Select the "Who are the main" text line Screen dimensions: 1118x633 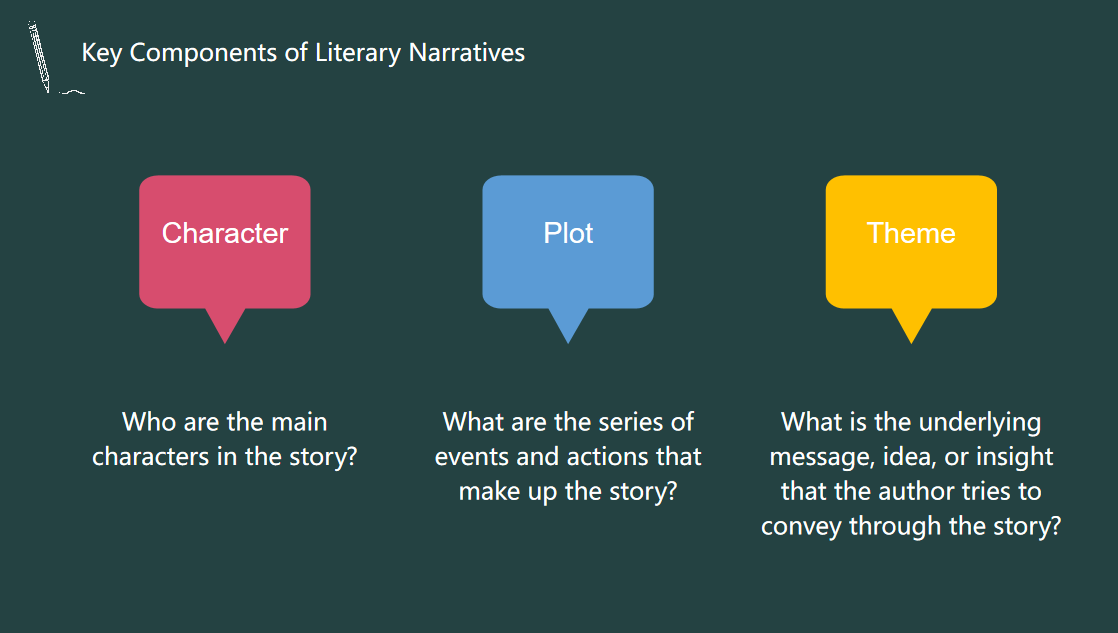click(x=225, y=422)
